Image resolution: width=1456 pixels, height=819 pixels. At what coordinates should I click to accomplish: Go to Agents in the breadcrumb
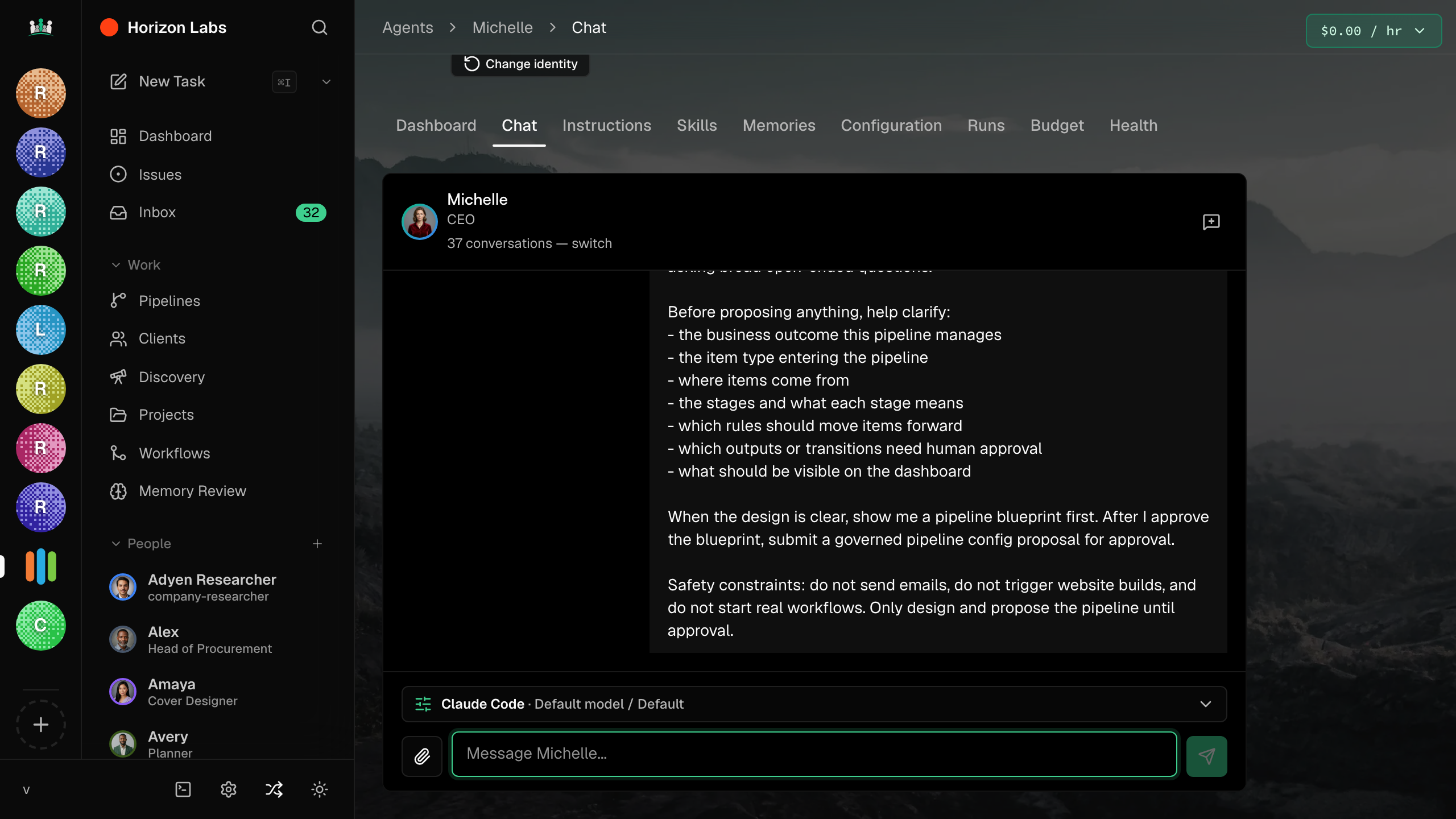[408, 27]
